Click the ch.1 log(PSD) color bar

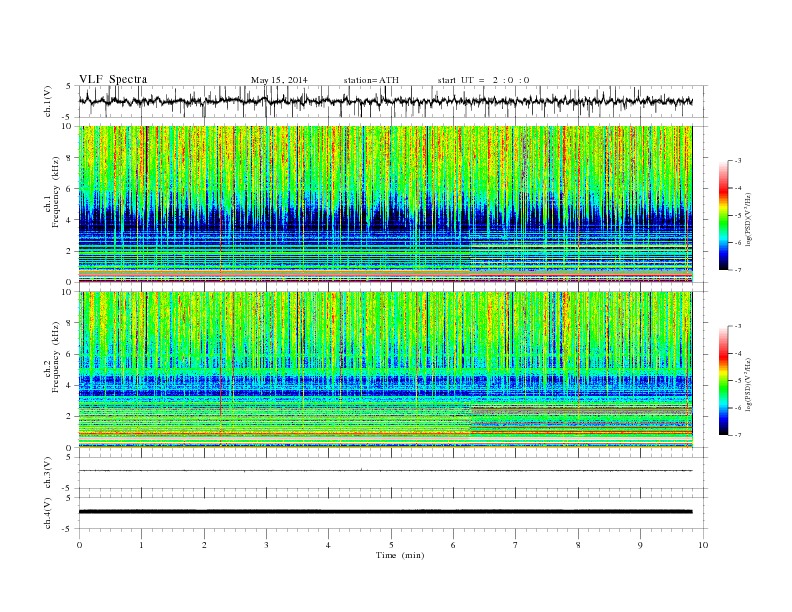(723, 215)
